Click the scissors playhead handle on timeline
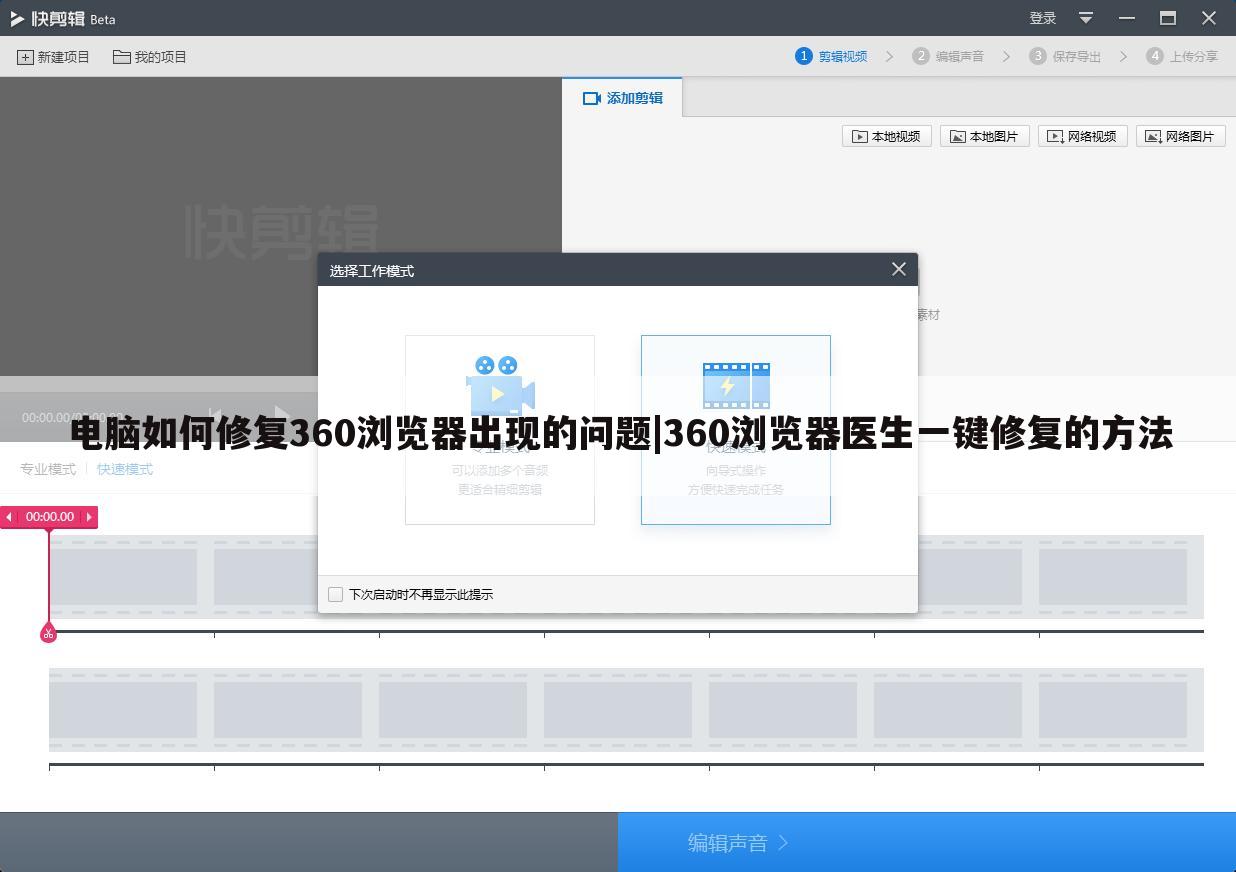This screenshot has height=872, width=1236. pyautogui.click(x=48, y=633)
